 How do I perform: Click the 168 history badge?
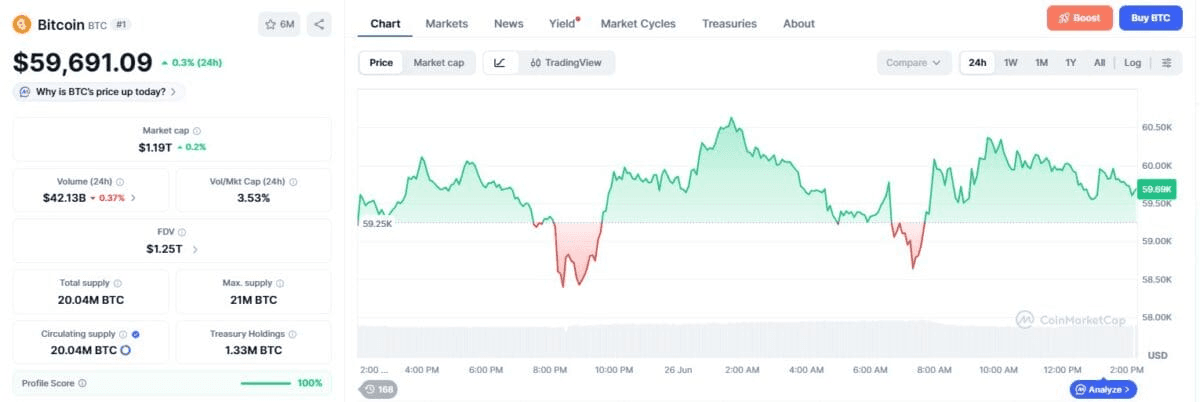pyautogui.click(x=378, y=389)
